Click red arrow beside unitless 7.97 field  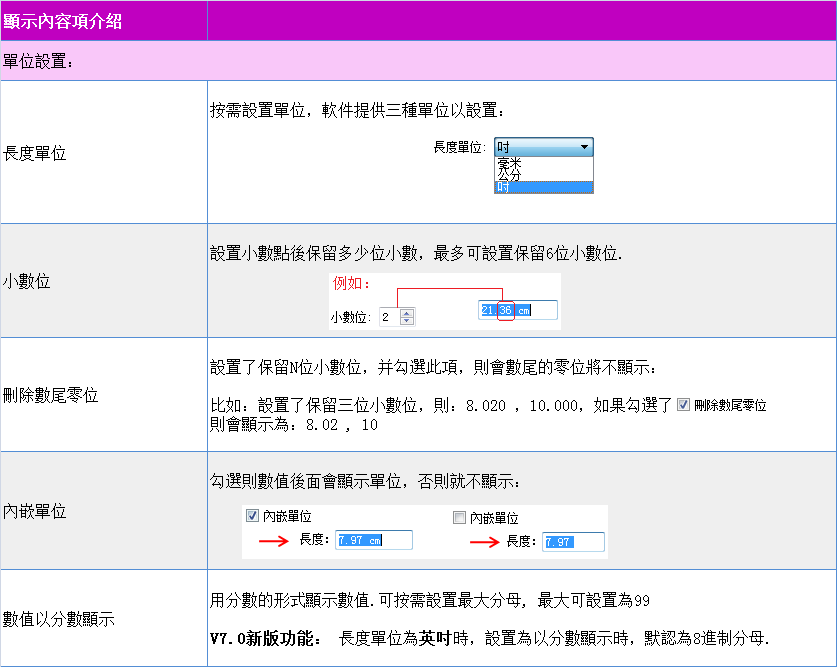point(484,542)
